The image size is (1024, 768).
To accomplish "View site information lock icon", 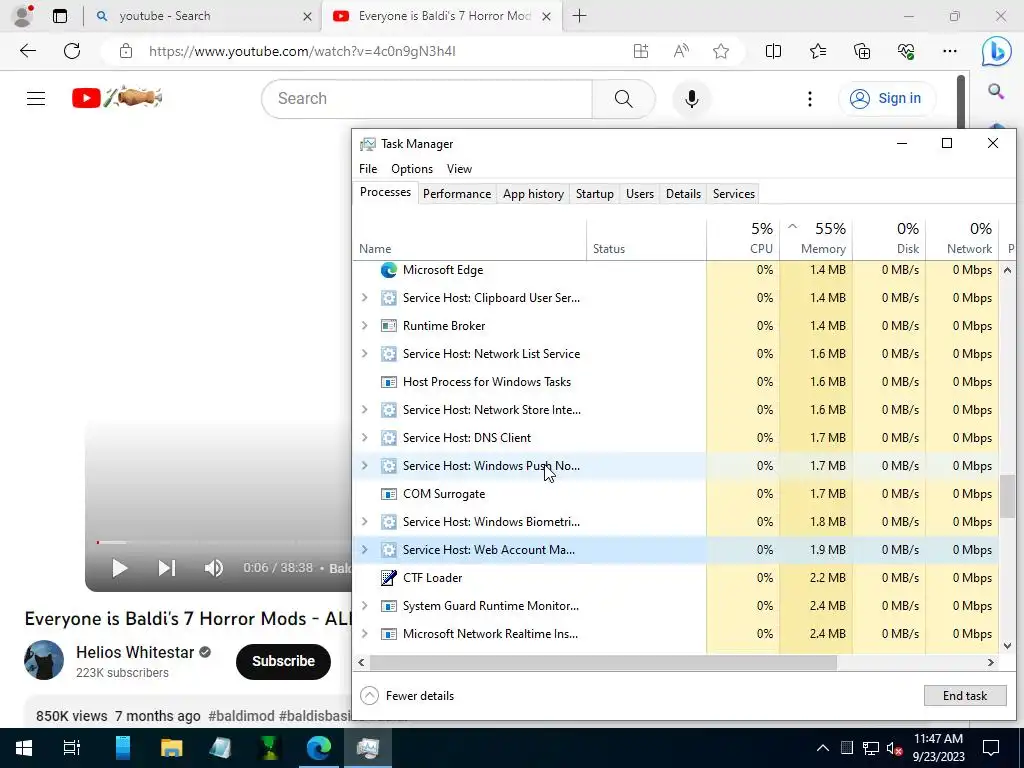I will click(x=126, y=51).
